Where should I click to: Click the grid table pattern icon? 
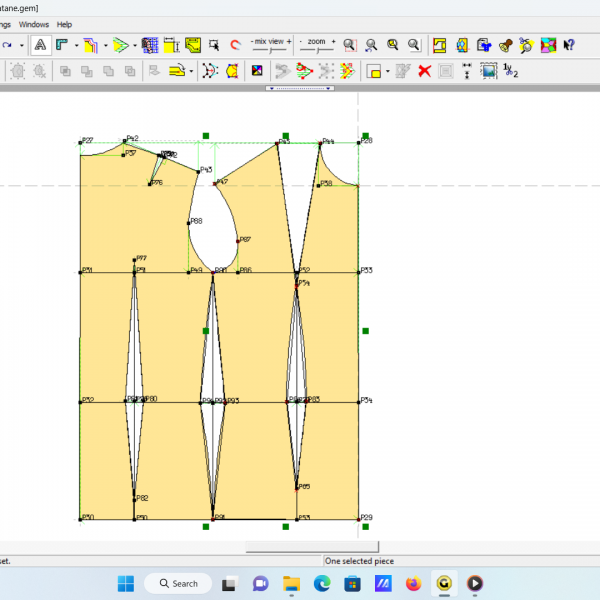pyautogui.click(x=150, y=45)
